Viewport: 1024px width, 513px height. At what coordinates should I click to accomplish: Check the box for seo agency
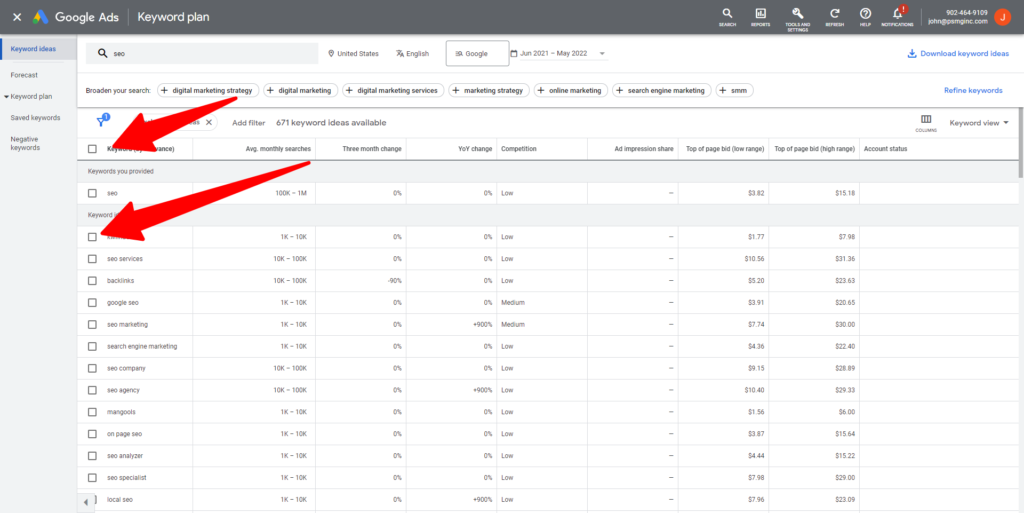coord(92,390)
